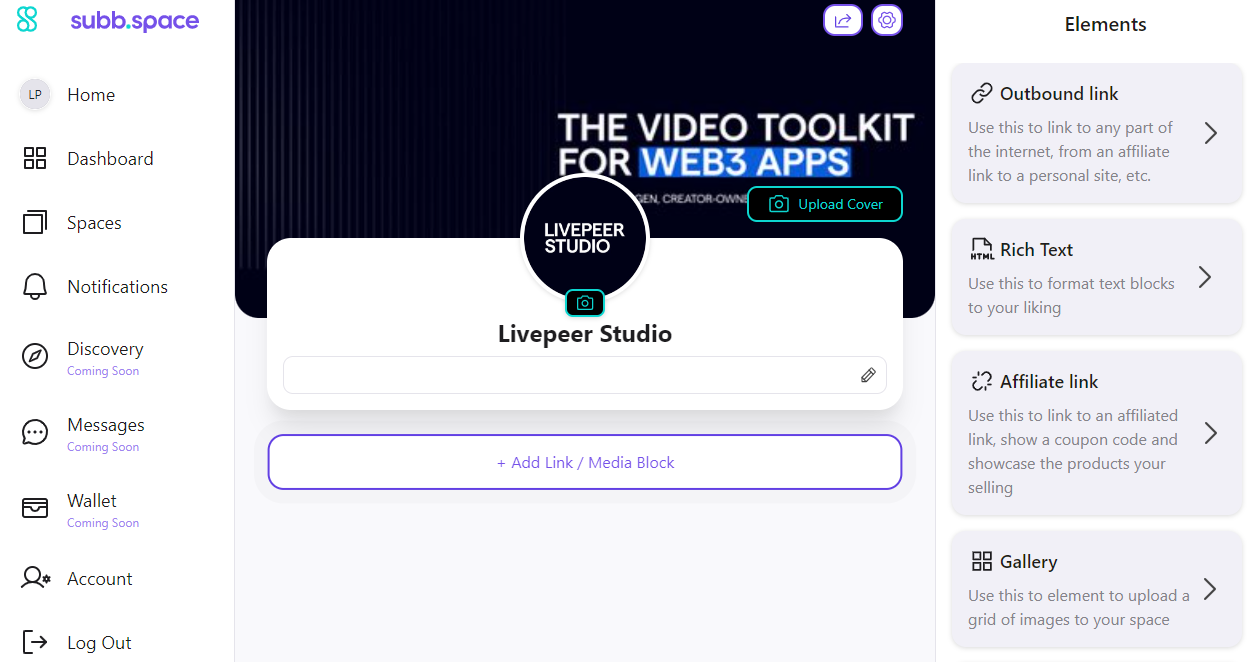Image resolution: width=1253 pixels, height=662 pixels.
Task: Click the Wallet icon in sidebar
Action: click(35, 508)
